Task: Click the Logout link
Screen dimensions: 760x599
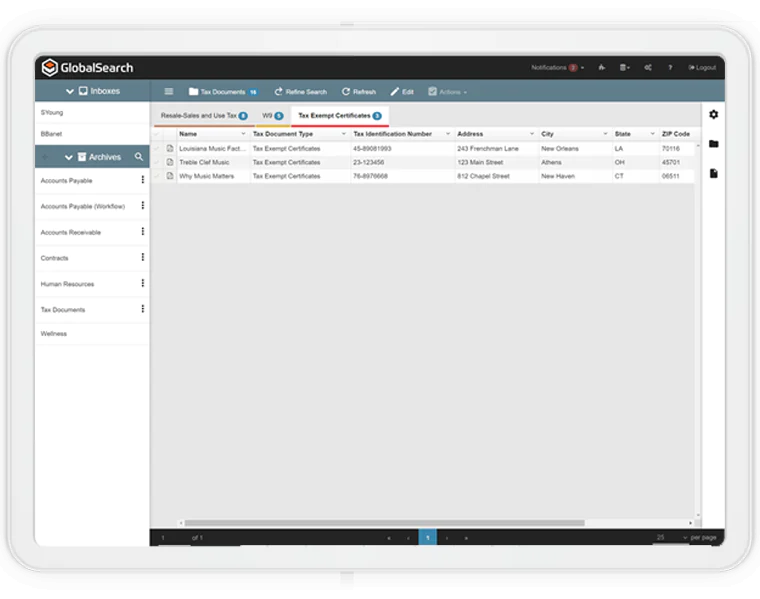Action: pyautogui.click(x=702, y=68)
